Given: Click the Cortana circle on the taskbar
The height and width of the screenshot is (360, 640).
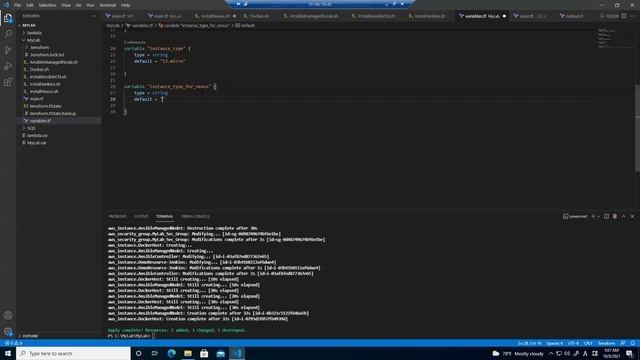Looking at the screenshot, I should point(138,353).
